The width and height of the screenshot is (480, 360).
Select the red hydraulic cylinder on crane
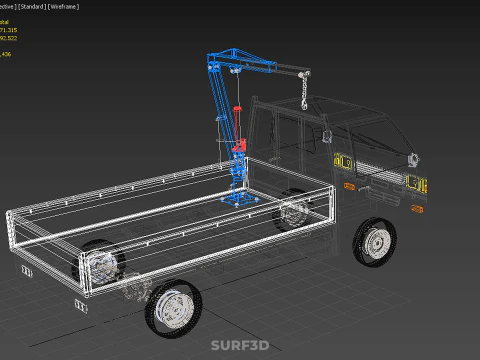click(x=238, y=129)
